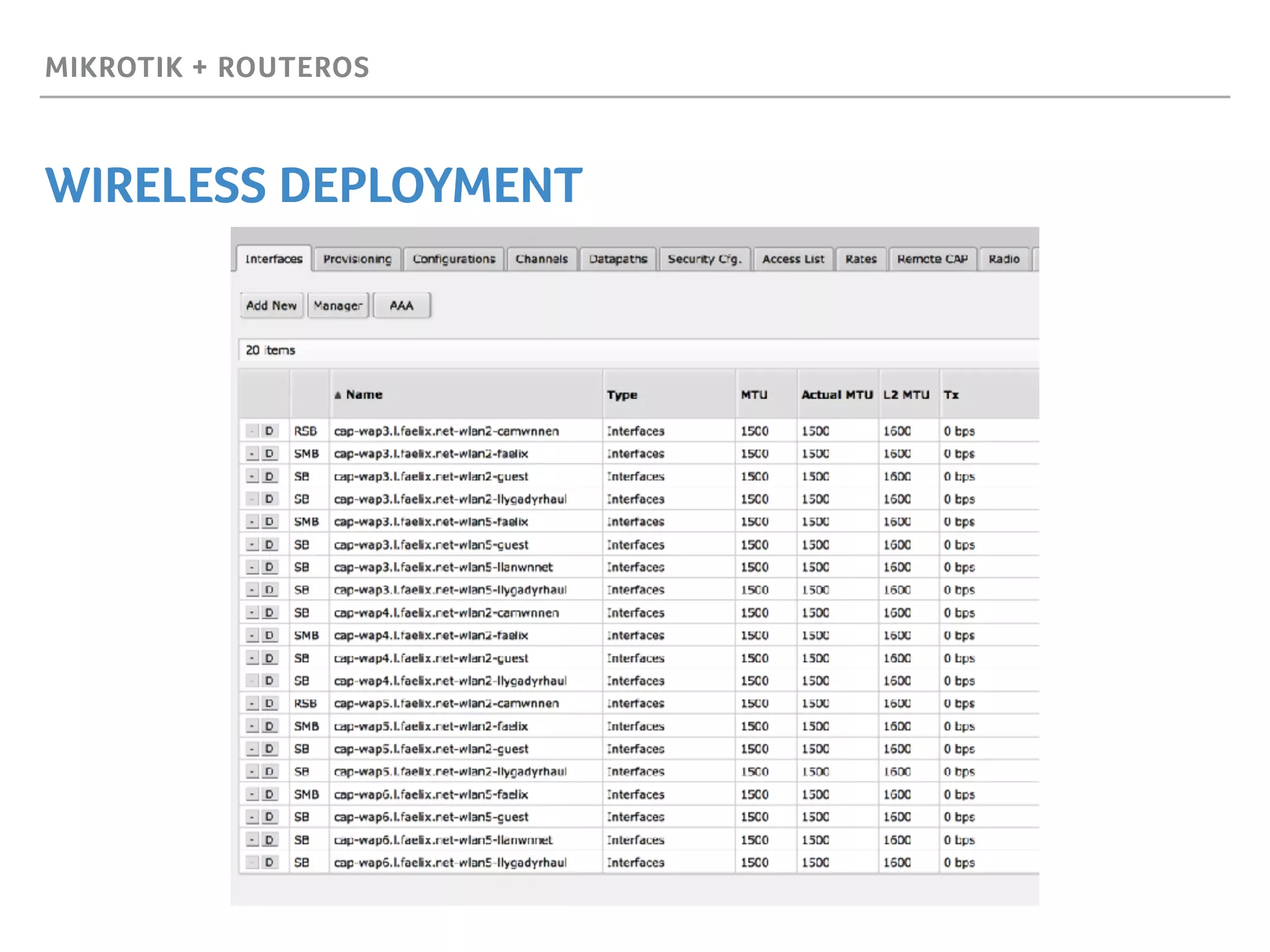Open interface cap-wap3.l.faelix.net-wlan5-llanwnnet
1270x952 pixels.
pyautogui.click(x=443, y=567)
